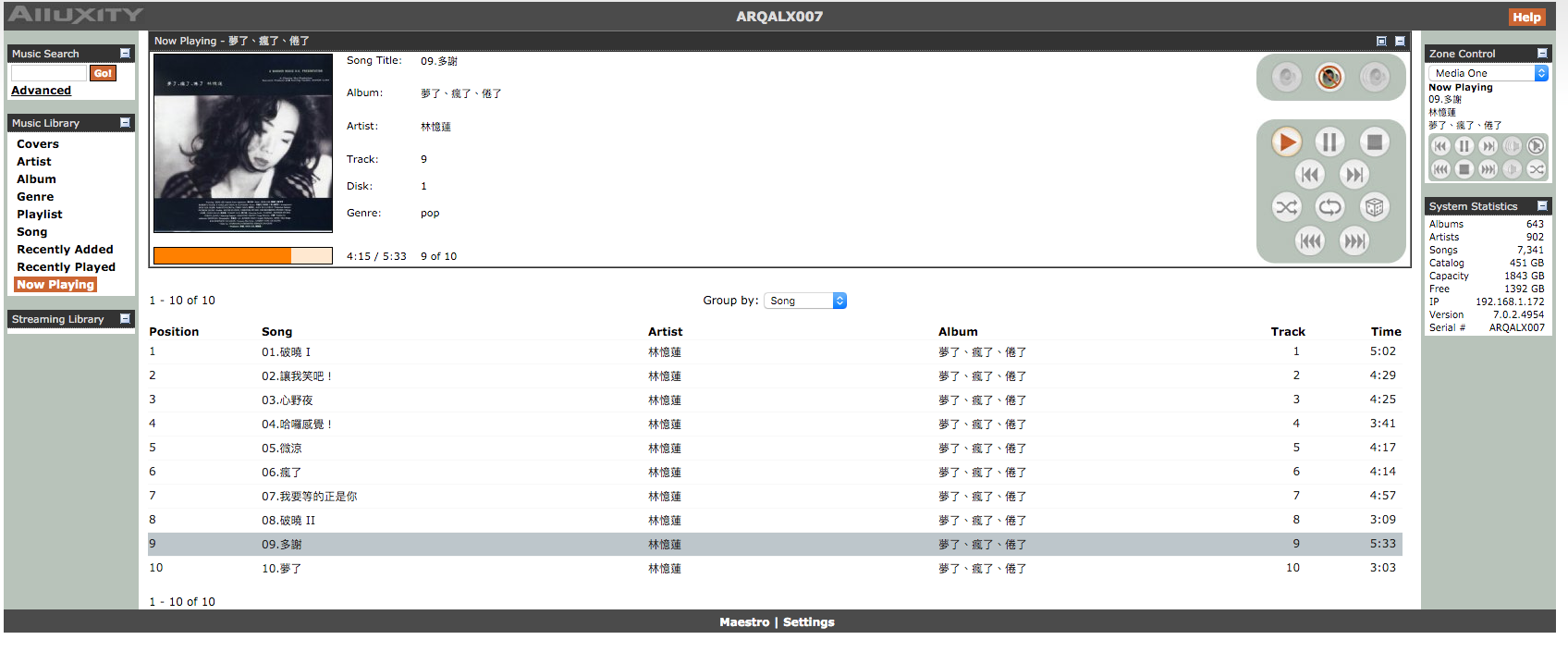The image size is (1568, 652).
Task: Collapse the Music Library panel
Action: [x=125, y=123]
